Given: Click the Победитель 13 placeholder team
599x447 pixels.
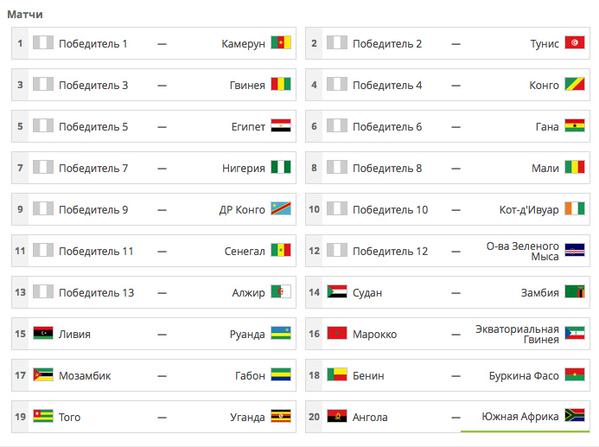Looking at the screenshot, I should tap(96, 293).
